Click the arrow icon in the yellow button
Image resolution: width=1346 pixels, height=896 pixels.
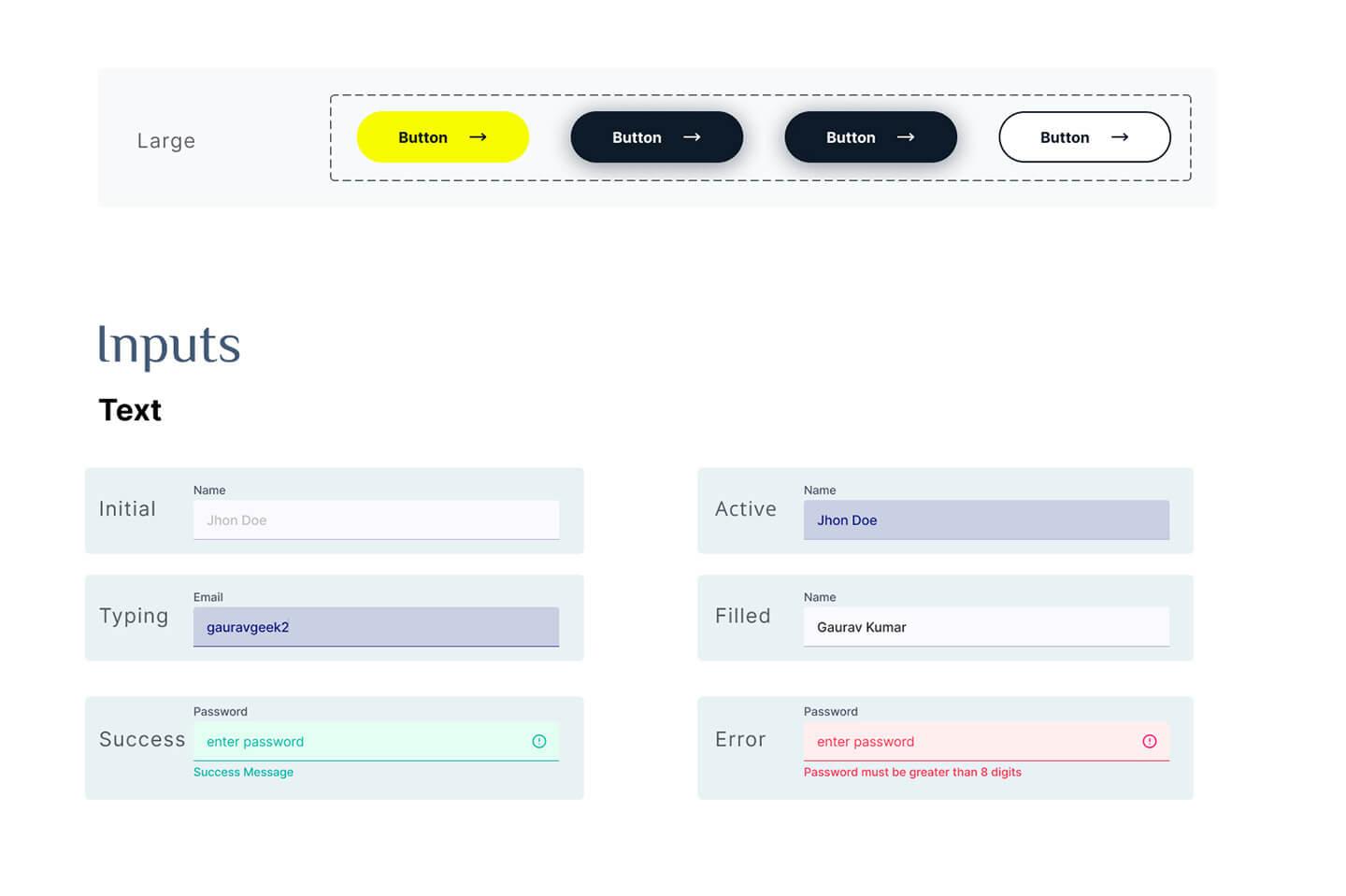(x=478, y=137)
